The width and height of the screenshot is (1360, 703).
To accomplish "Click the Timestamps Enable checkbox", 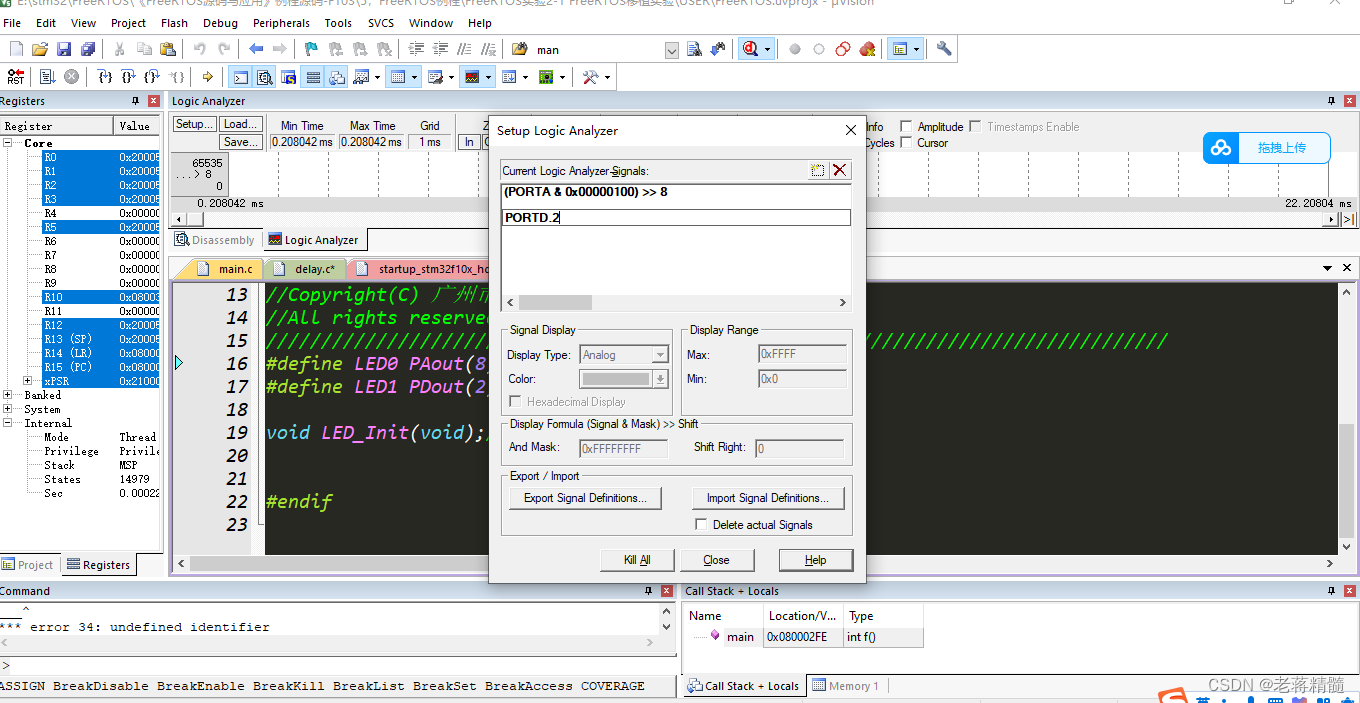I will coord(975,127).
